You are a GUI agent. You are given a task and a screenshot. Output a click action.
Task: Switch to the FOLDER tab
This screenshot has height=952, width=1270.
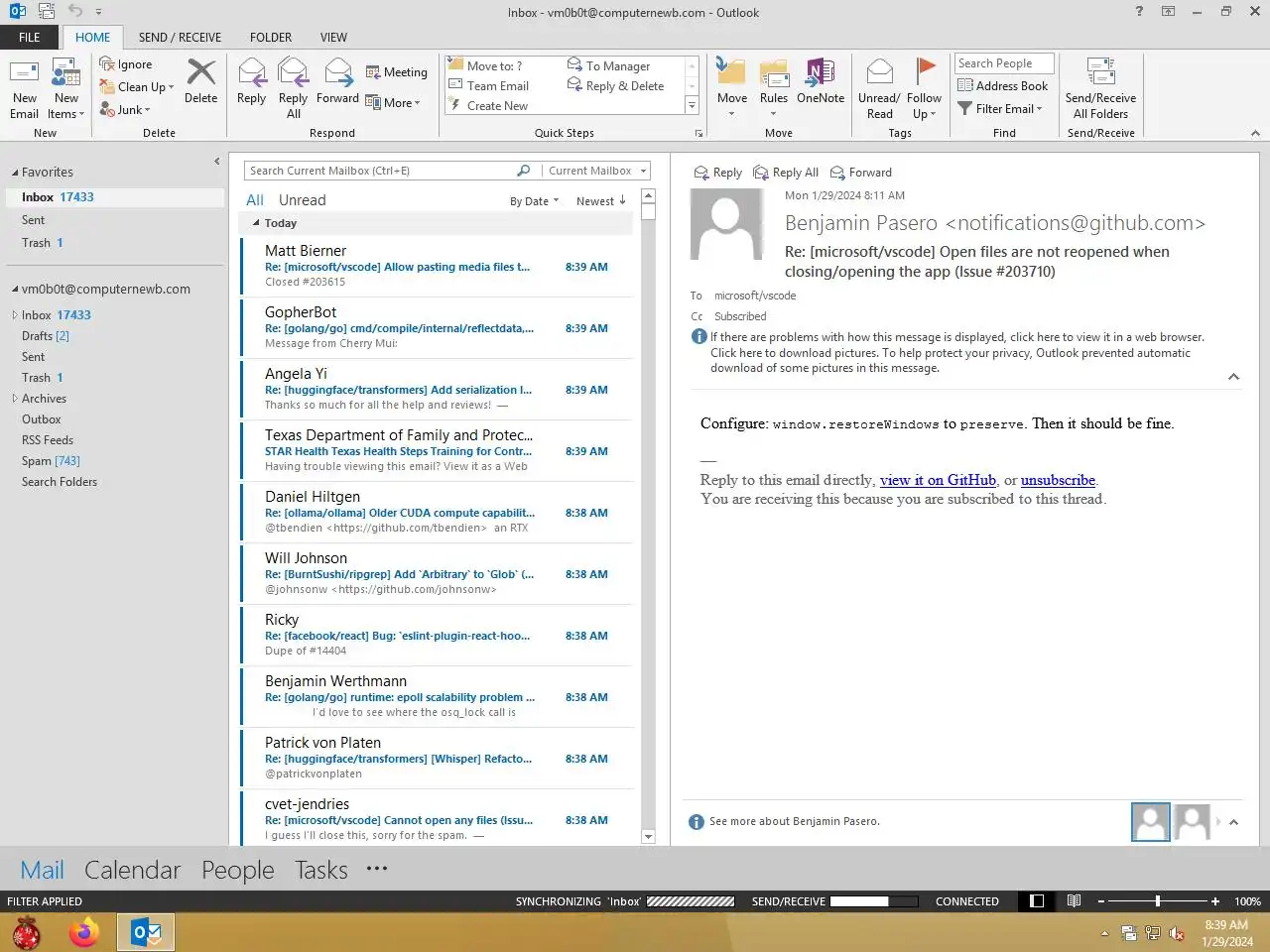271,38
